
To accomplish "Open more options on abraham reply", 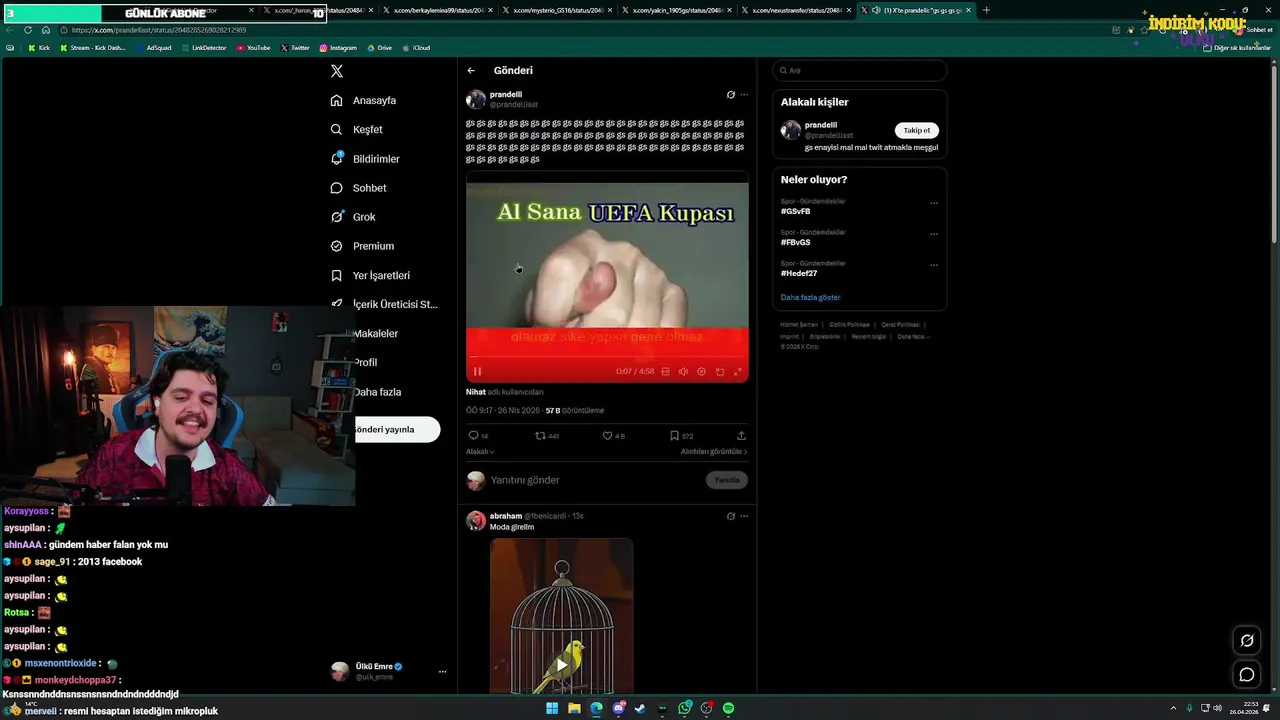I will click(x=744, y=516).
